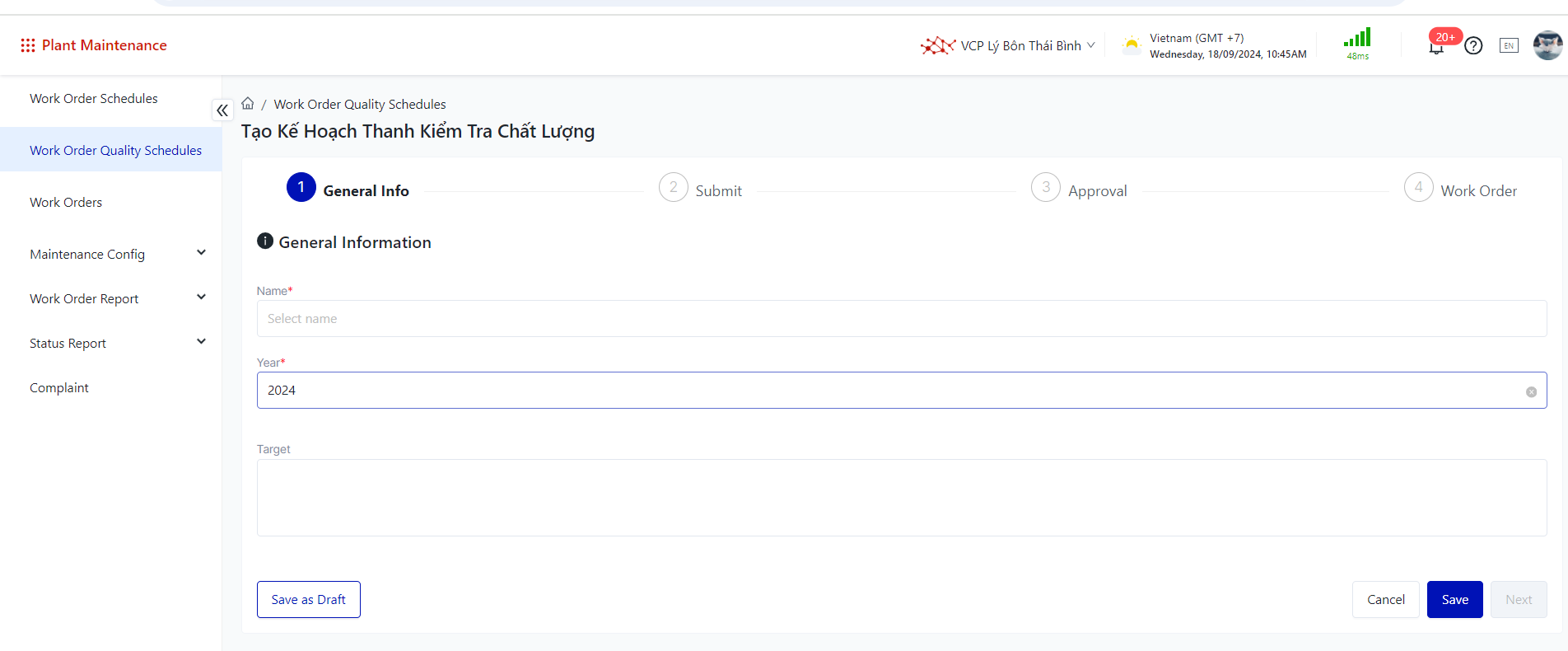Screen dimensions: 1568x651
Task: Navigate to Work Orders in the sidebar
Action: pyautogui.click(x=66, y=202)
